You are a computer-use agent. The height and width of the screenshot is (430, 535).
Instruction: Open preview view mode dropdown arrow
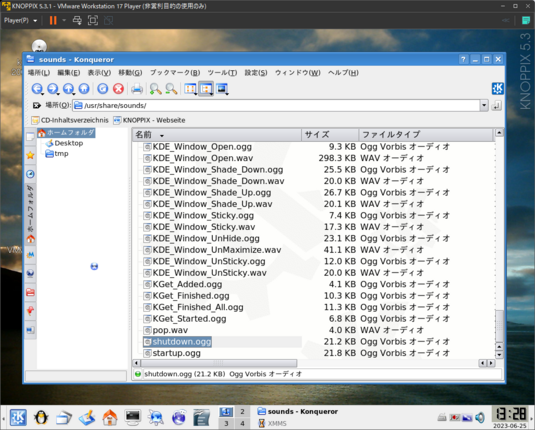click(x=227, y=94)
